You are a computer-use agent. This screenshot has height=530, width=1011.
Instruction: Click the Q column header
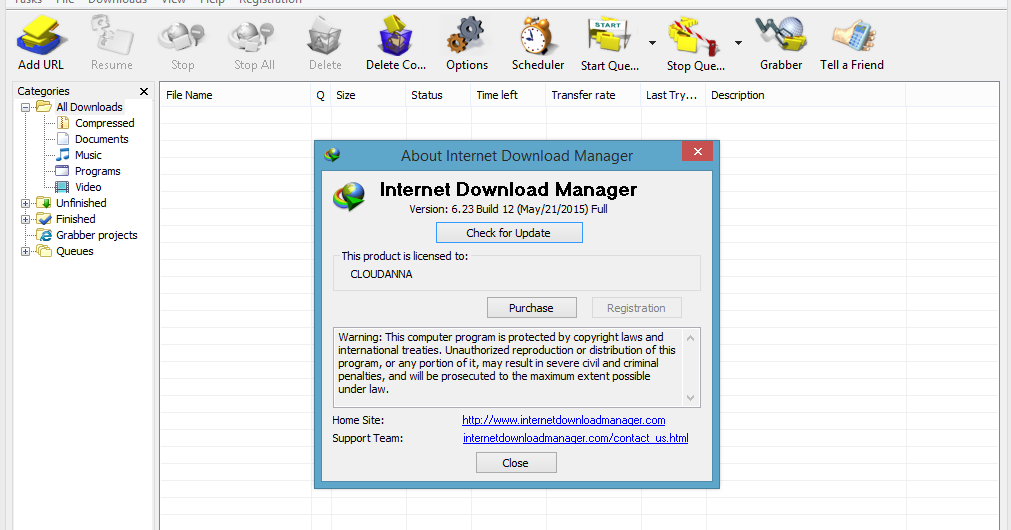(x=320, y=95)
